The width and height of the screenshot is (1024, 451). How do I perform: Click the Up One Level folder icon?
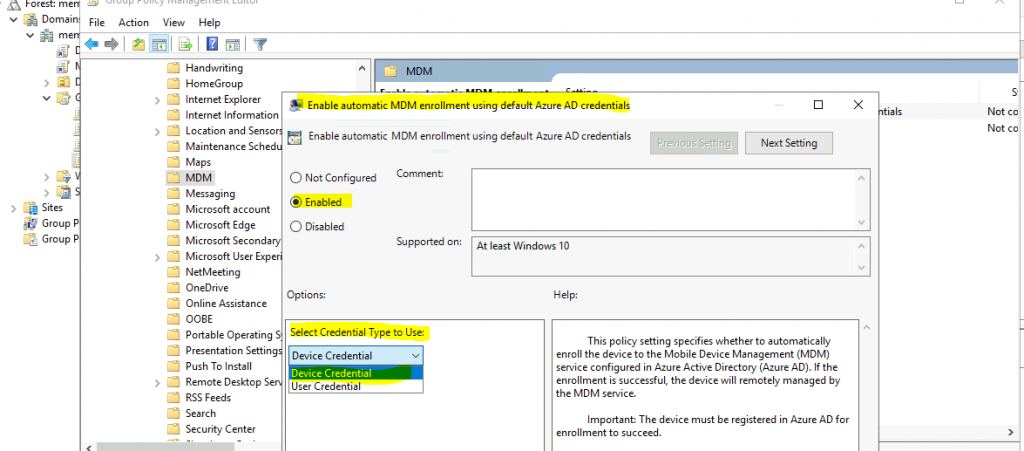coord(138,44)
